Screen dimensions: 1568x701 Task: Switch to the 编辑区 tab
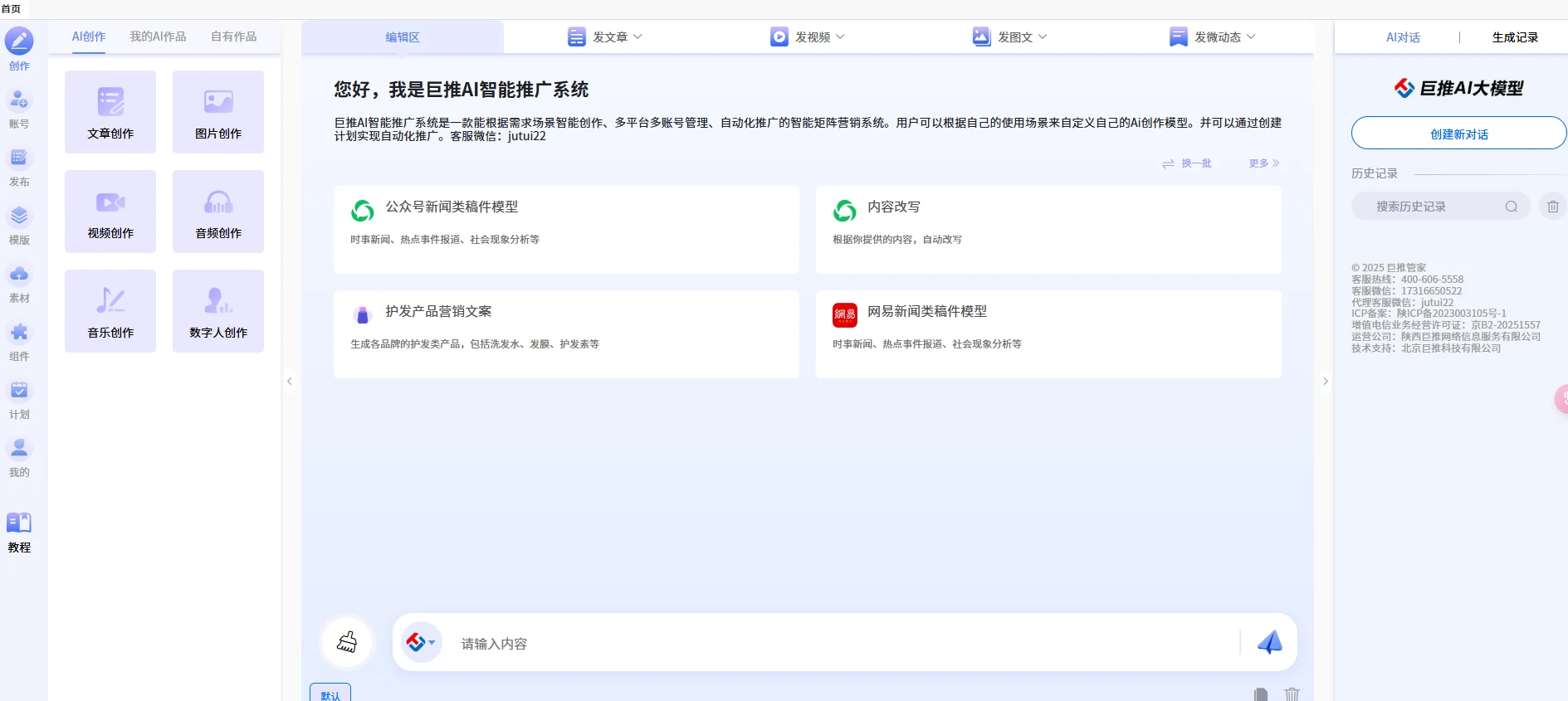(403, 37)
